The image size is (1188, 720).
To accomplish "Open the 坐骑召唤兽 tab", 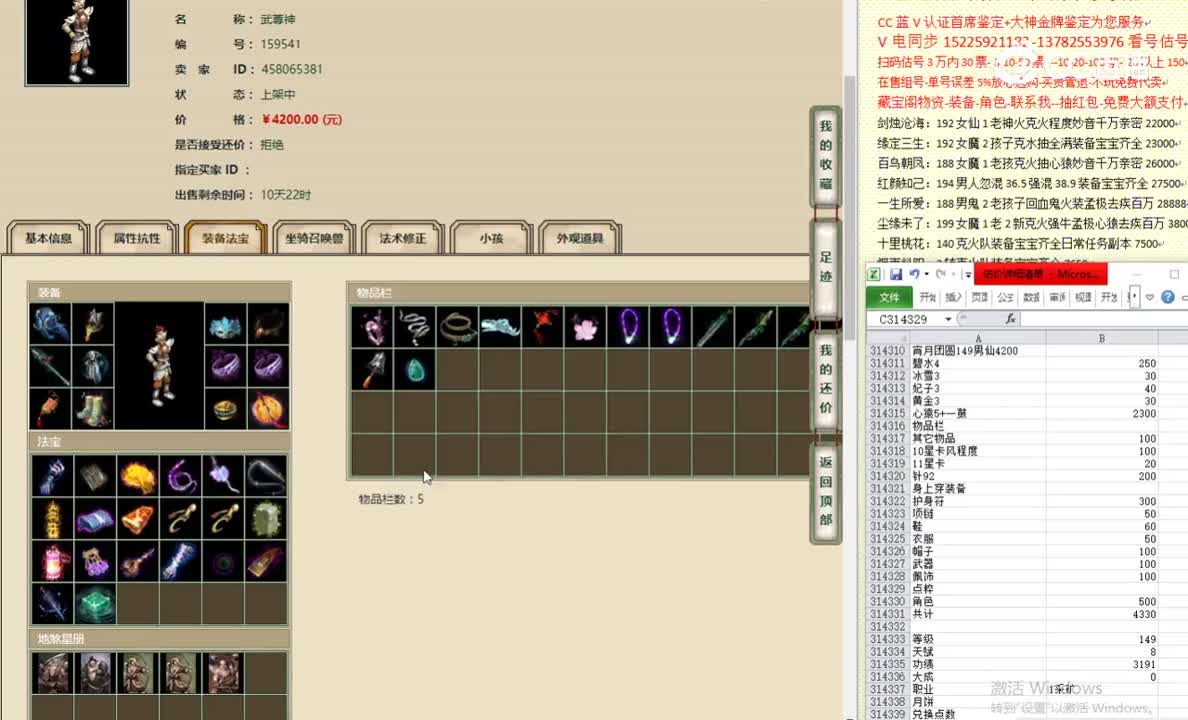I will pos(314,238).
